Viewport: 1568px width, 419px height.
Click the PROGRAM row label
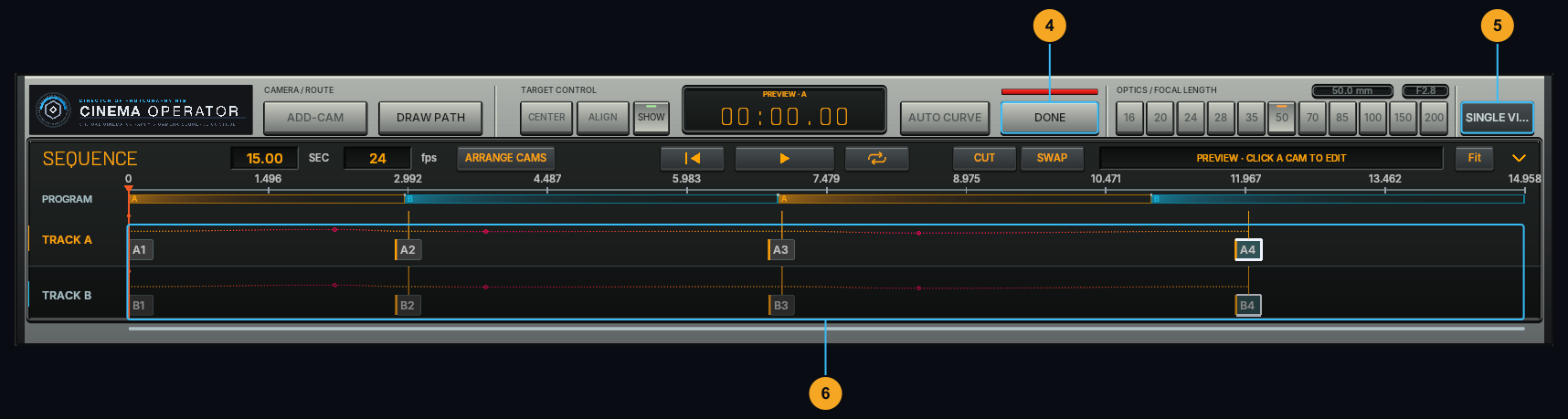67,199
